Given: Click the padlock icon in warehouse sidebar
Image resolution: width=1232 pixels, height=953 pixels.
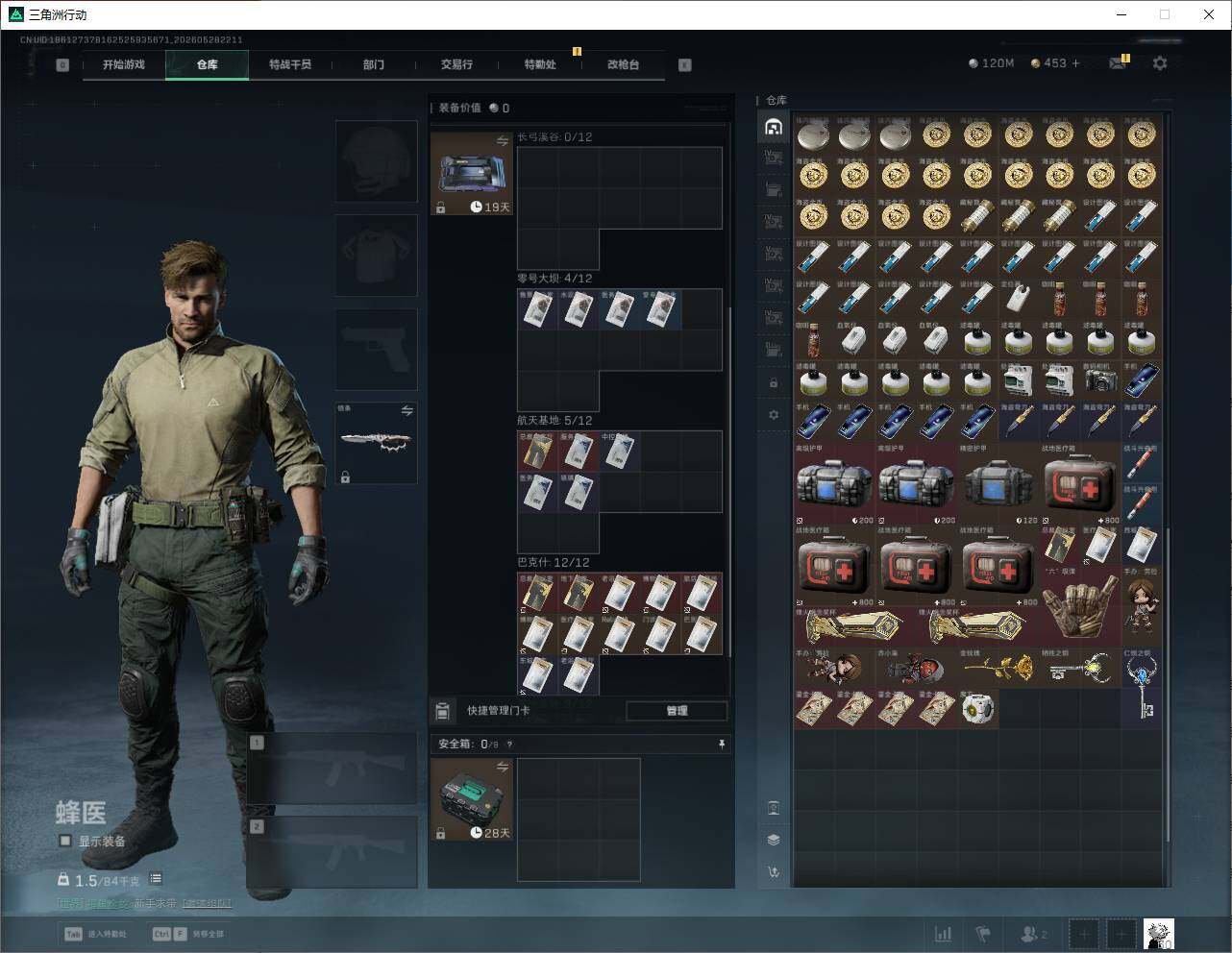Looking at the screenshot, I should (774, 382).
